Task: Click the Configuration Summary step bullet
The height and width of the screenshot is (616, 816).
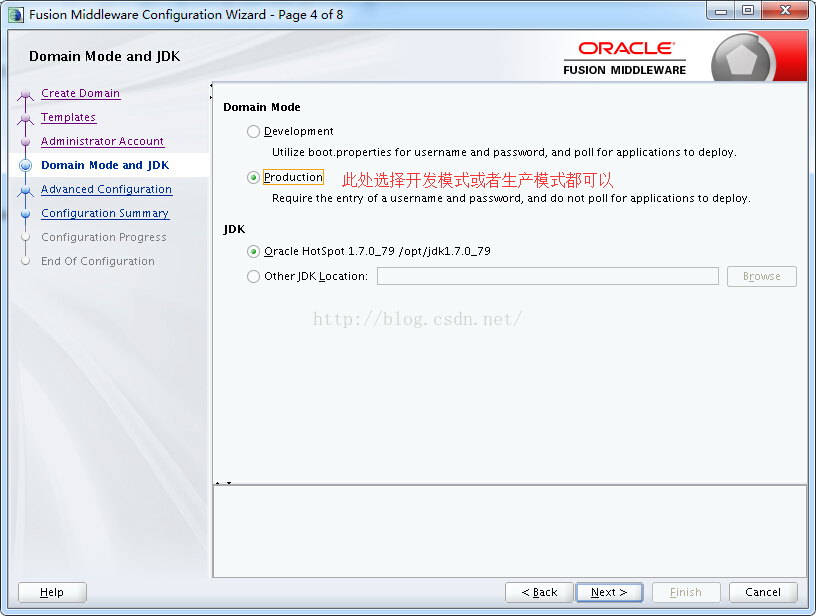Action: coord(26,213)
